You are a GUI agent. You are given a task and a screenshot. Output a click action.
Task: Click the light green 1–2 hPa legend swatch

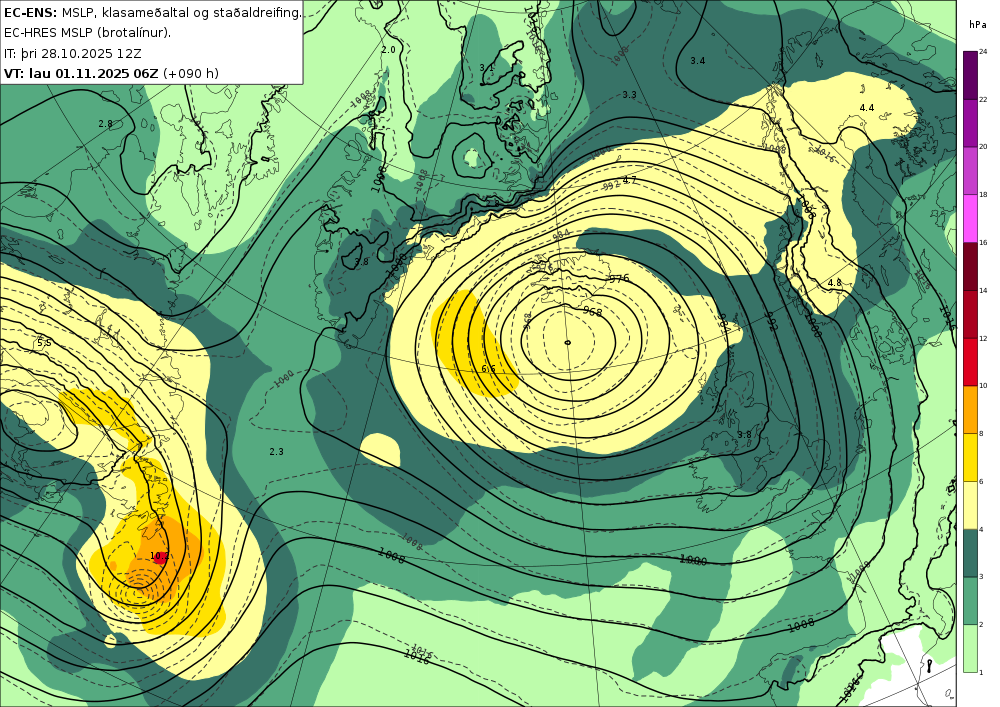tap(970, 648)
